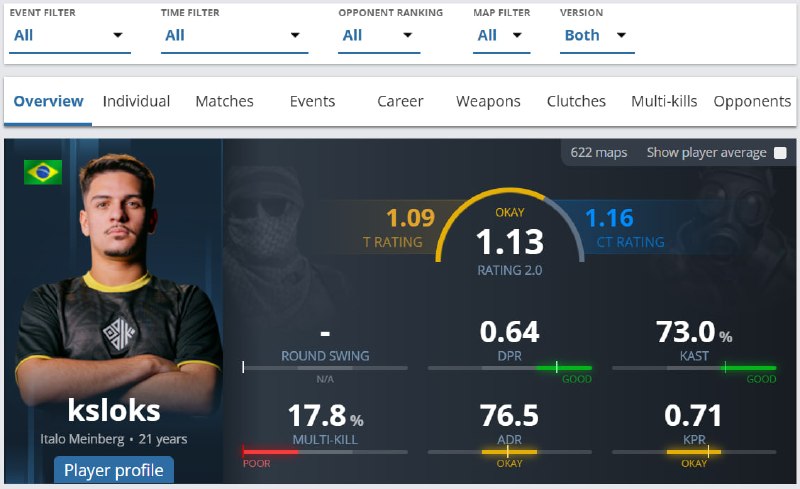Click the 0.71 KPR value
The image size is (800, 489).
[693, 415]
